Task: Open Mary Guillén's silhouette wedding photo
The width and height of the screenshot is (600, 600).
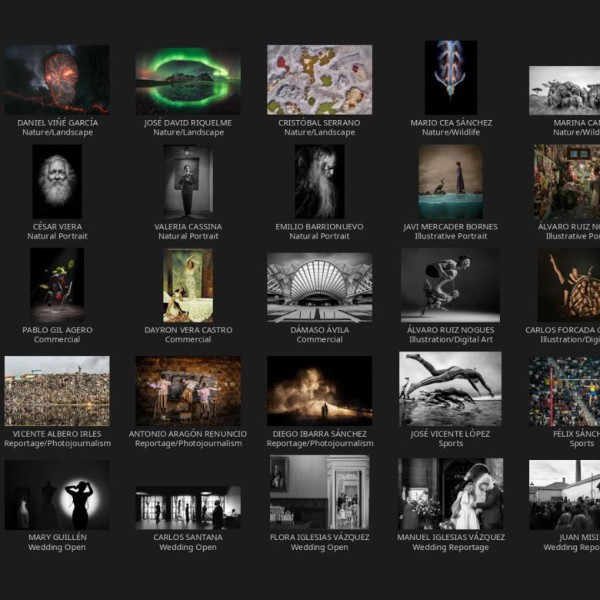Action: 57,495
